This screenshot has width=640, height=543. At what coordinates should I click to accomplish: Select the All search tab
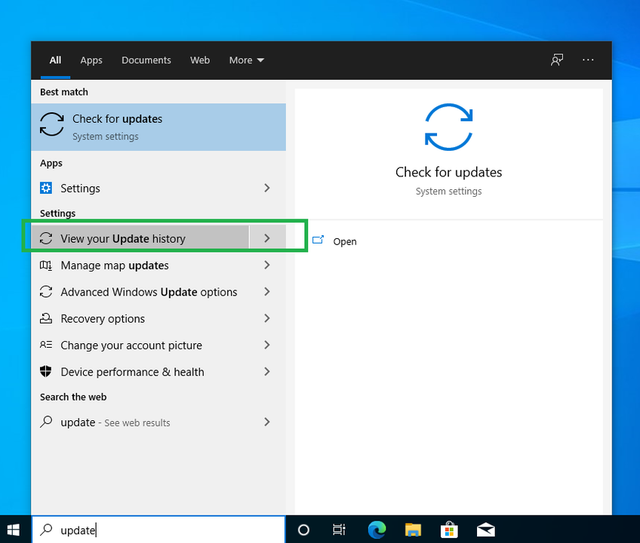(55, 60)
